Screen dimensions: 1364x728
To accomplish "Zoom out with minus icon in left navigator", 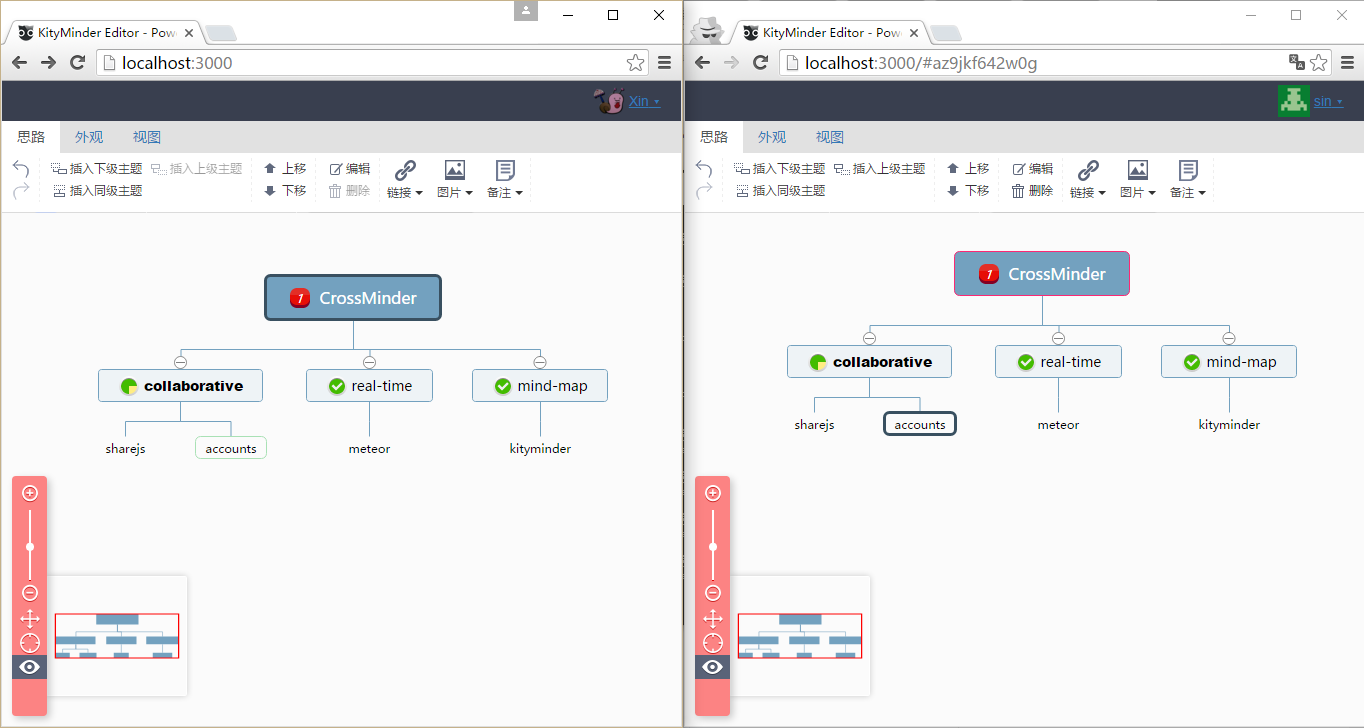I will [30, 593].
